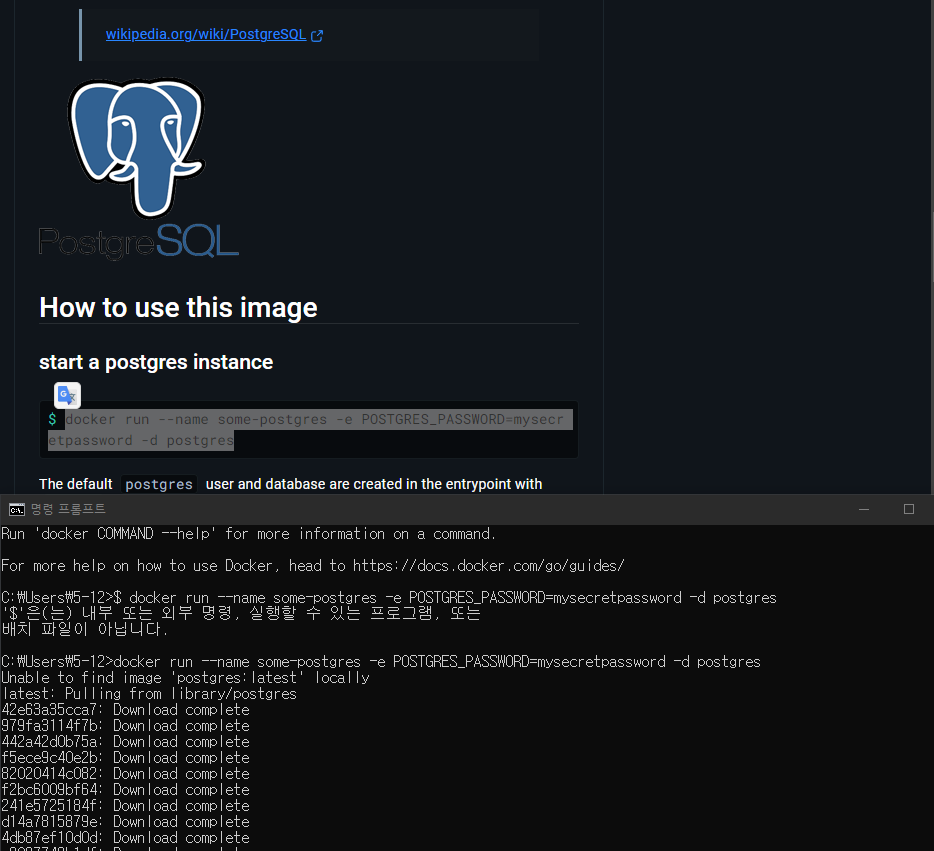Click the layer line '979fa3114f7b: Download complete'
The height and width of the screenshot is (851, 934).
126,726
